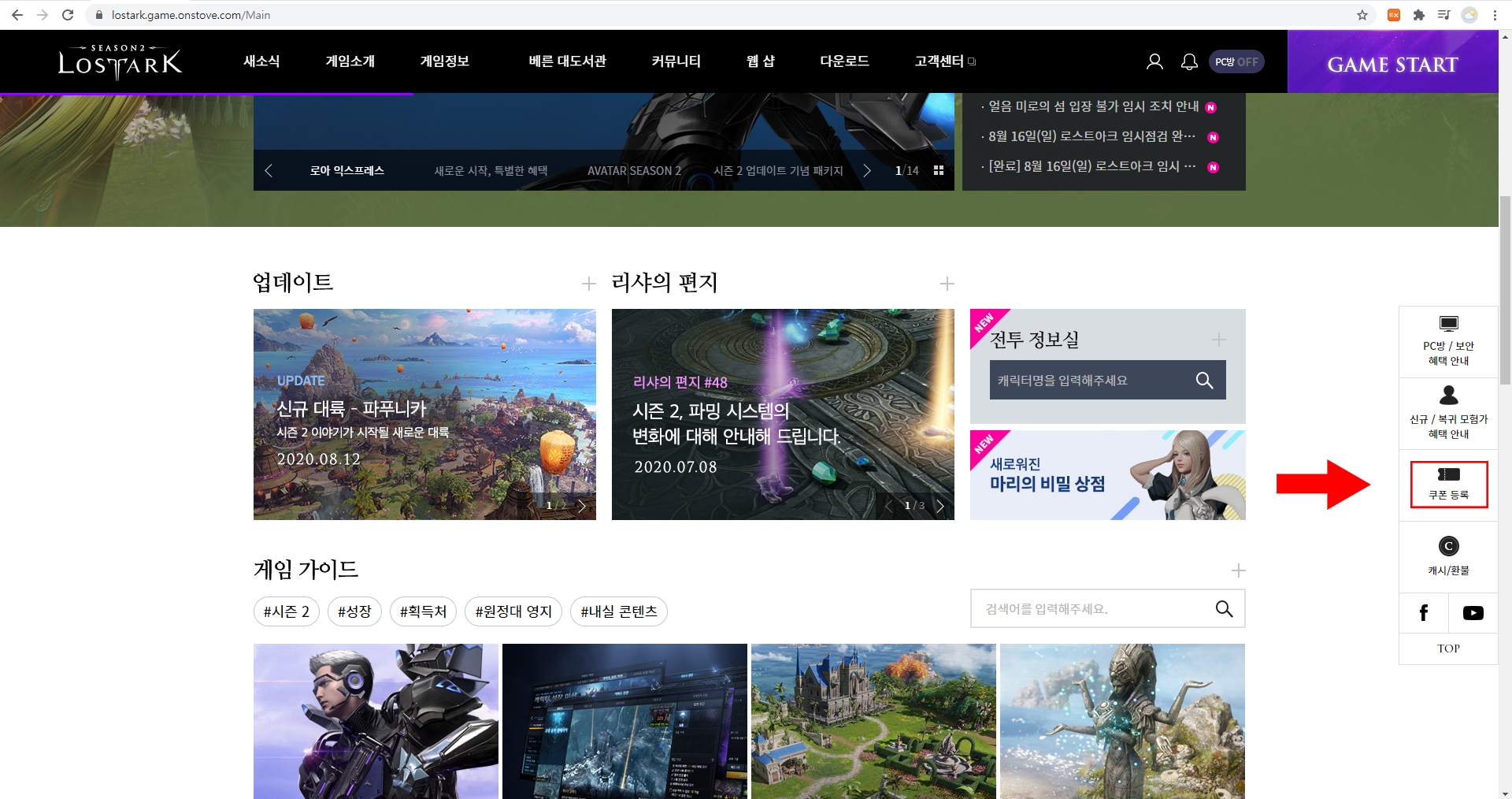Open the 베른 대도서관 menu
1512x799 pixels.
click(x=568, y=61)
